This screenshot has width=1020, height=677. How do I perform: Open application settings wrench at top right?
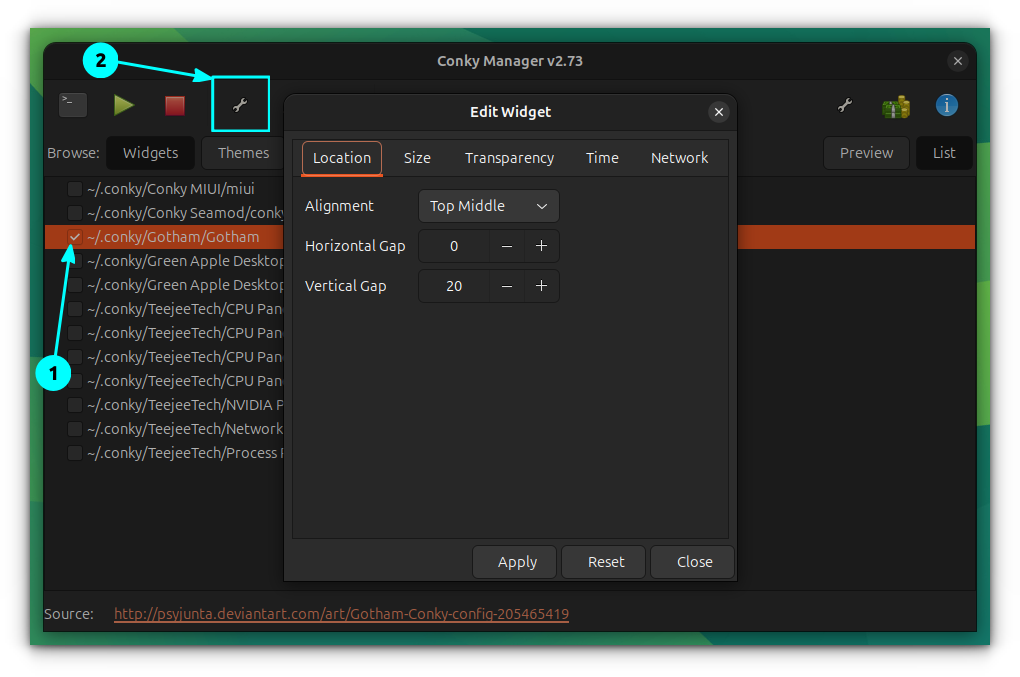[845, 105]
